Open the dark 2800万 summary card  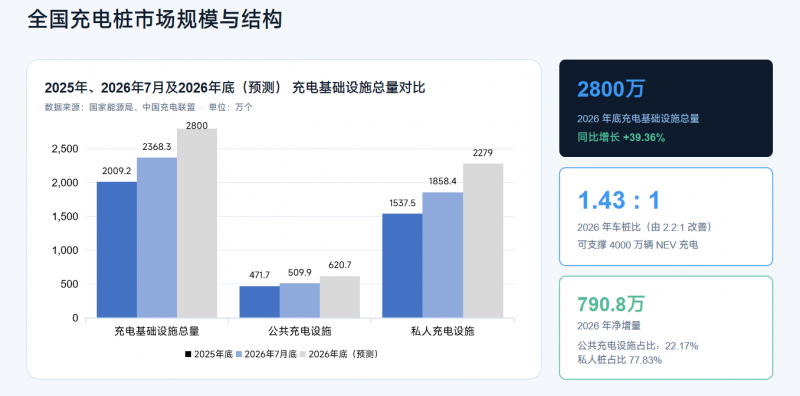666,108
